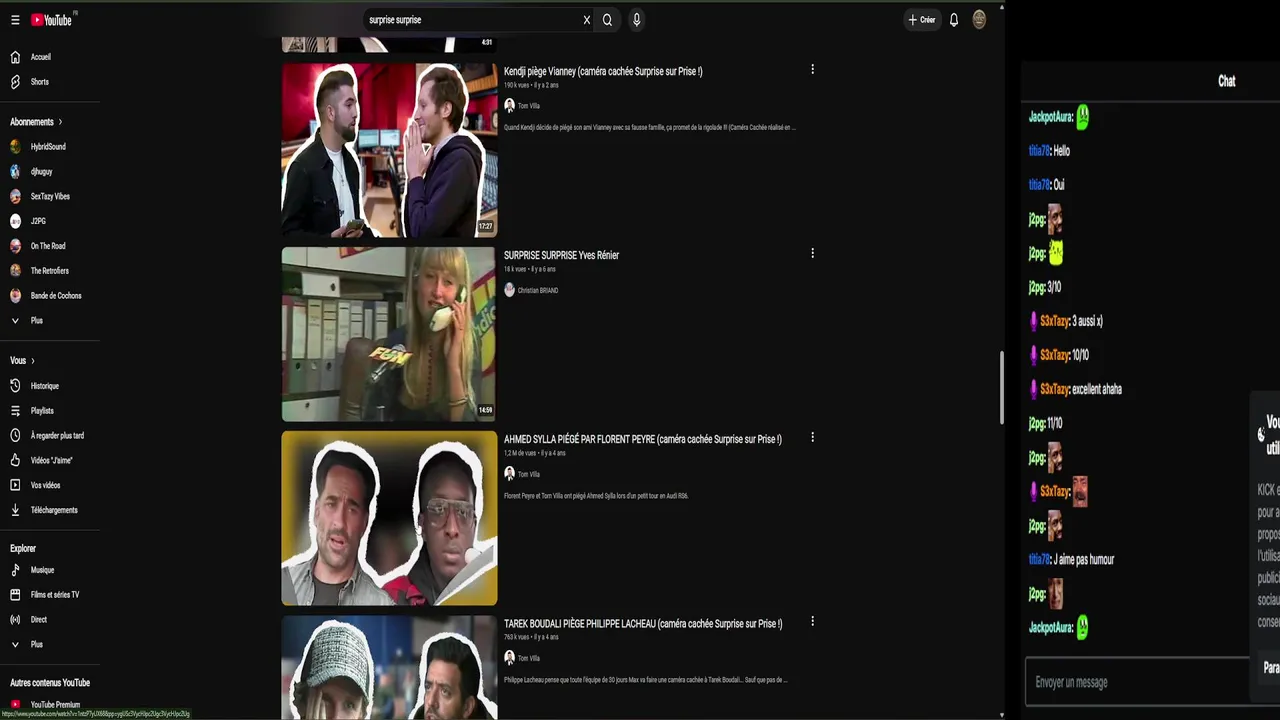Click j2pg on the 11/10 message

pyautogui.click(x=1037, y=424)
